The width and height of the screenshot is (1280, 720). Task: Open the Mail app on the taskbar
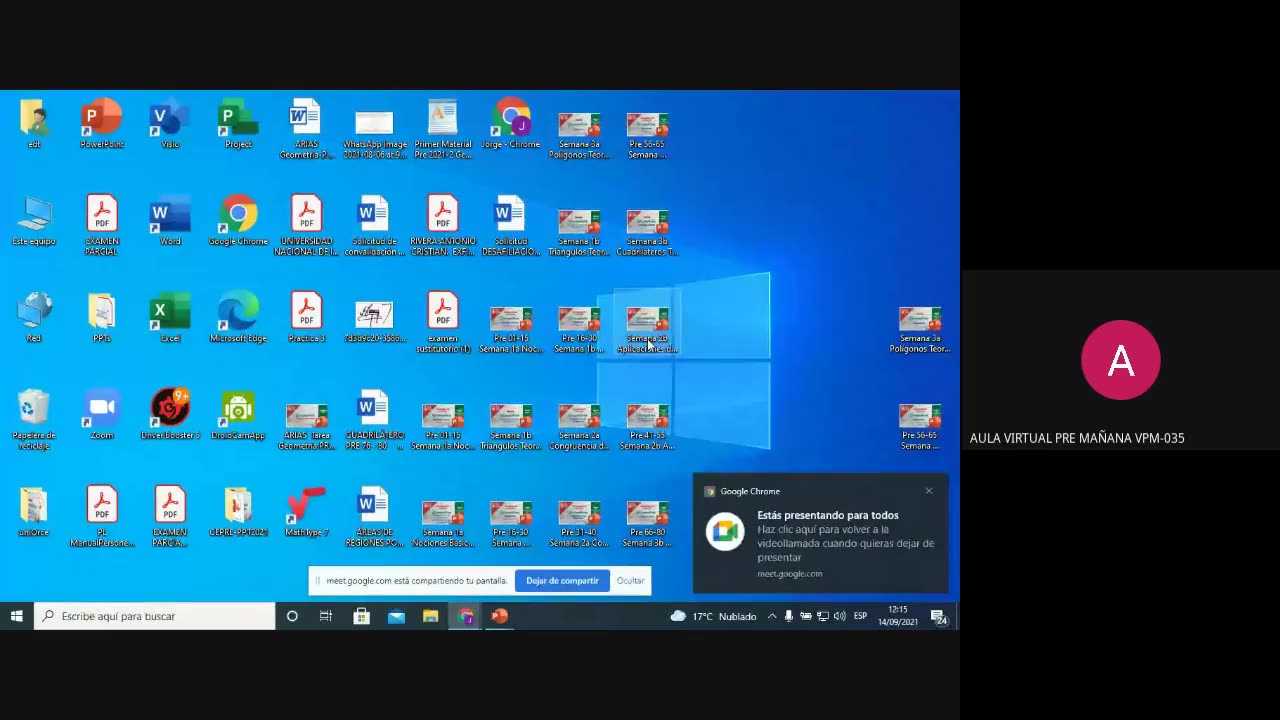(396, 616)
